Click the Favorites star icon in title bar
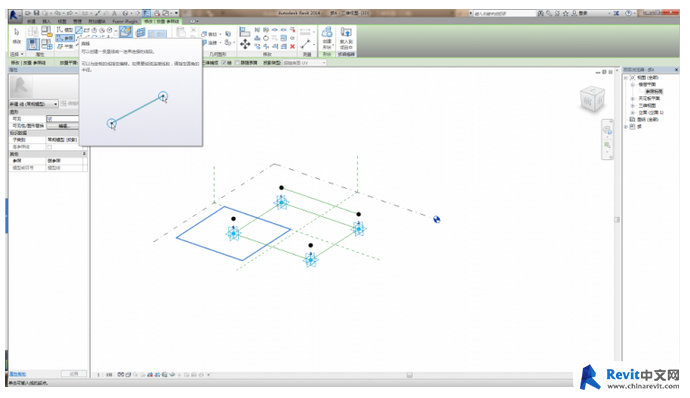This screenshot has height=398, width=690. tap(565, 13)
